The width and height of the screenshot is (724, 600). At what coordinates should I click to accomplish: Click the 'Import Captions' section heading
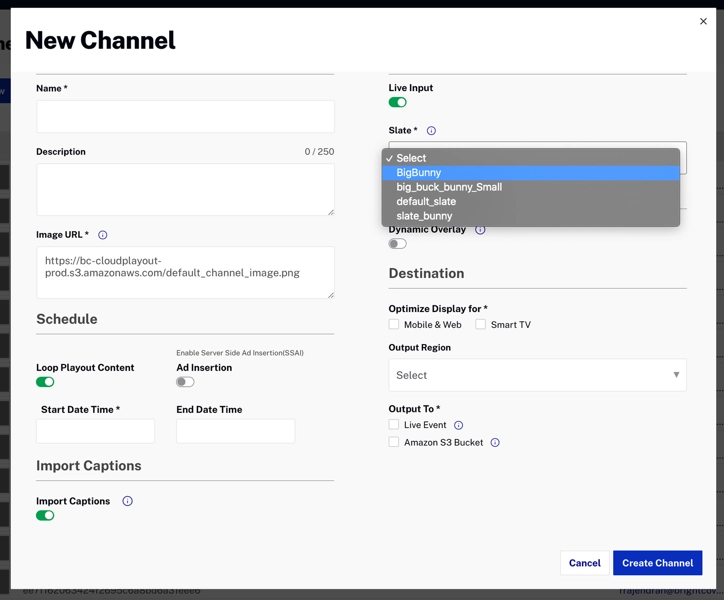tap(89, 466)
